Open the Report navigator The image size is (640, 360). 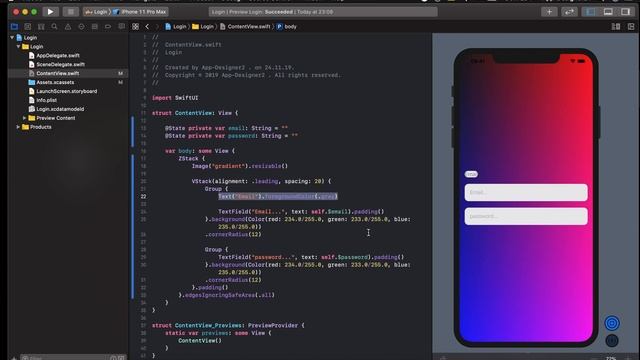[x=121, y=27]
